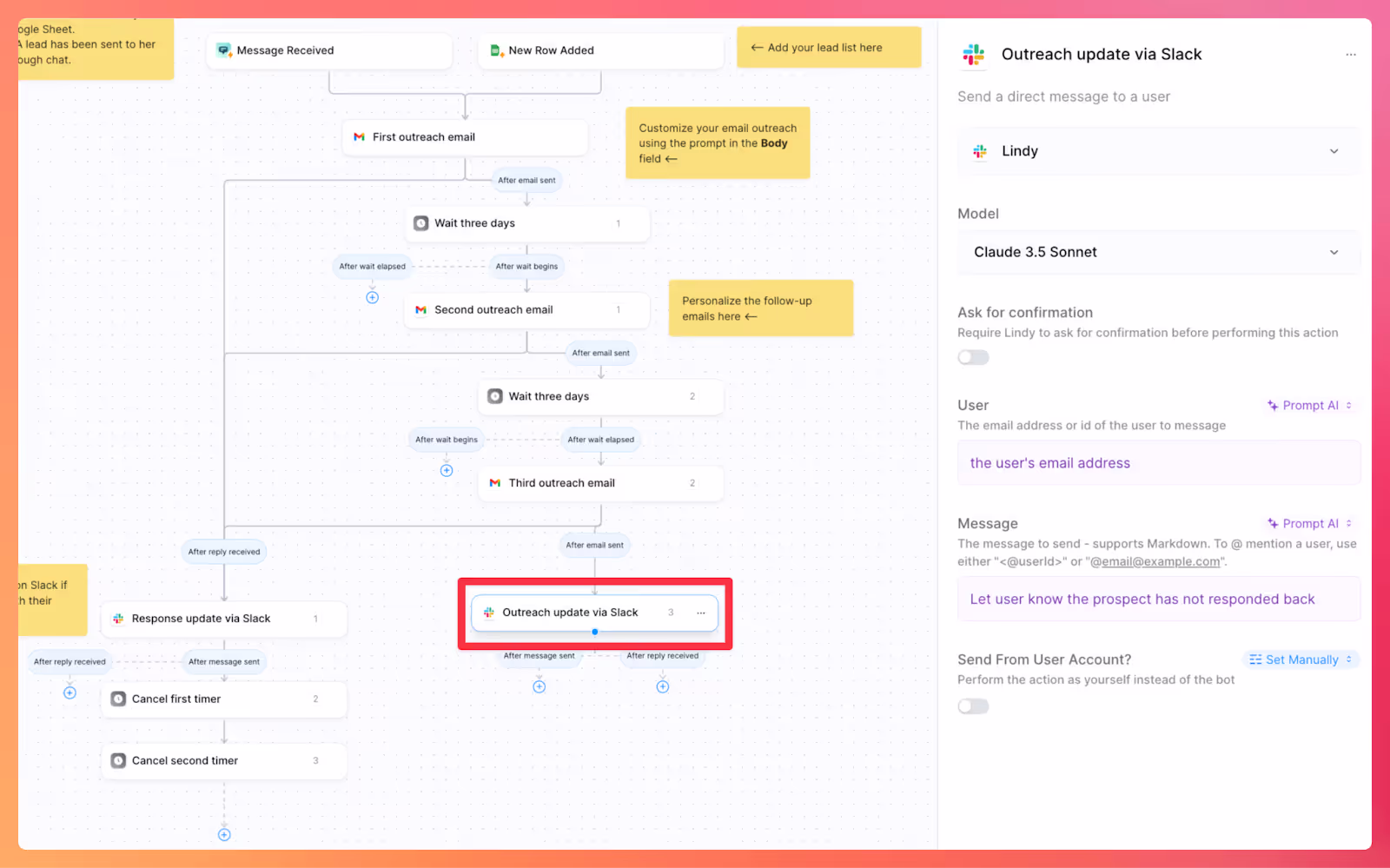Add step under left After reply received branch

click(70, 692)
